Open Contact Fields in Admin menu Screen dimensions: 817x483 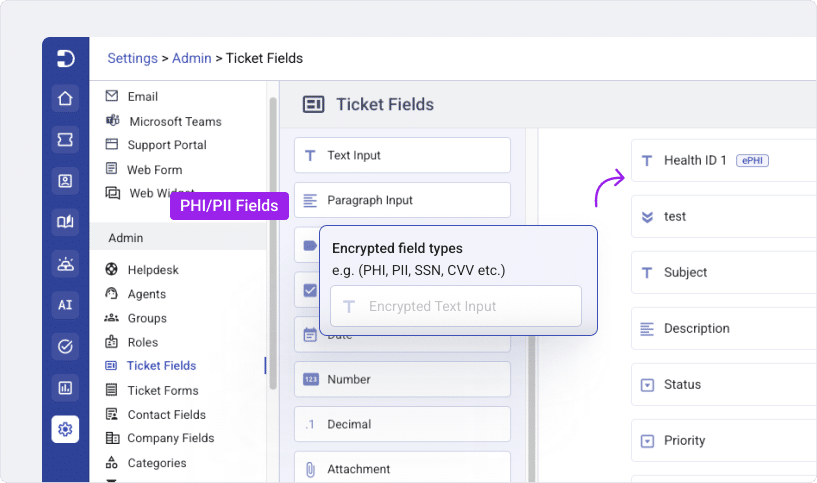pyautogui.click(x=167, y=415)
